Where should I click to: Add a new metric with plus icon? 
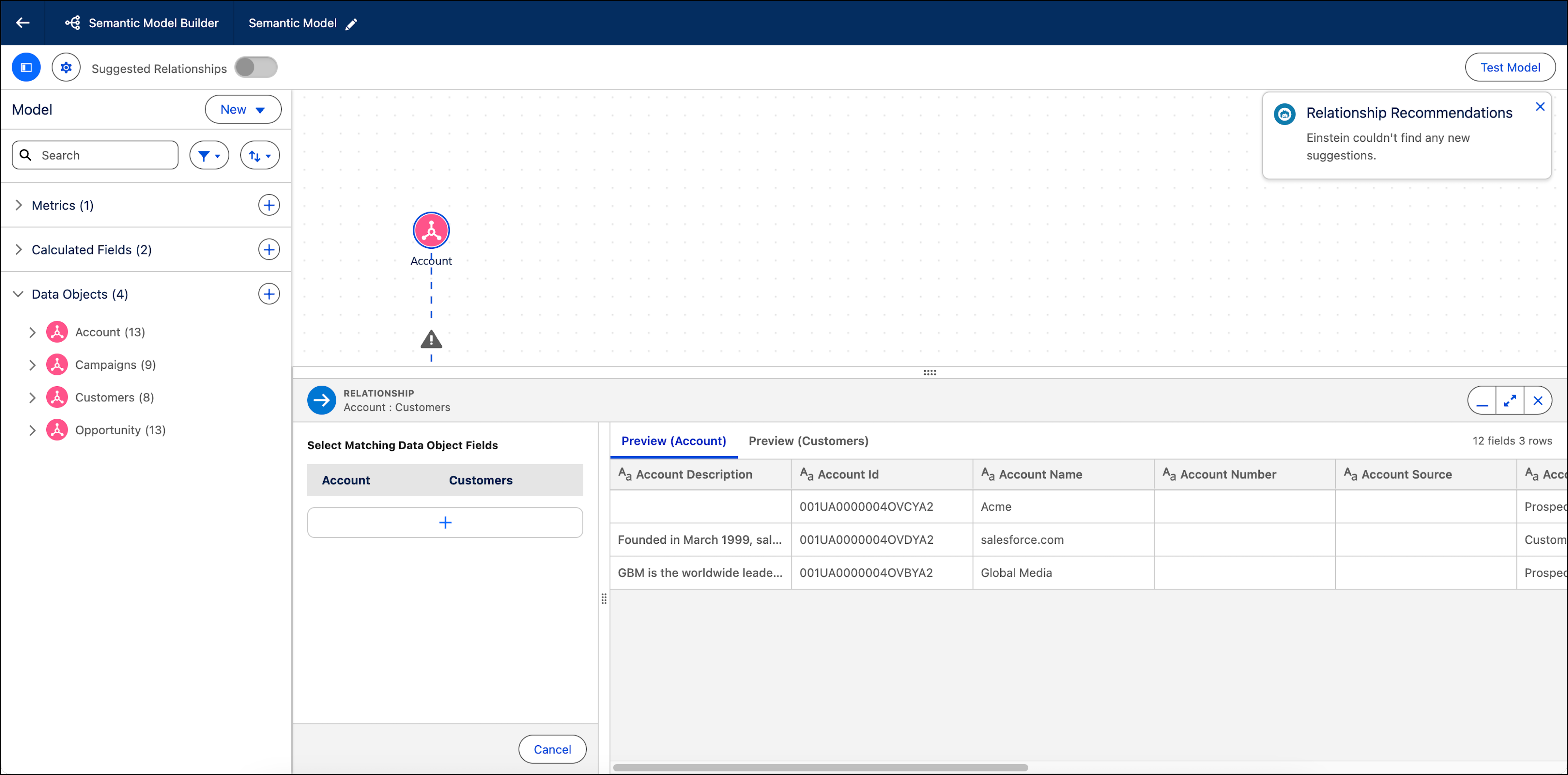pos(269,205)
